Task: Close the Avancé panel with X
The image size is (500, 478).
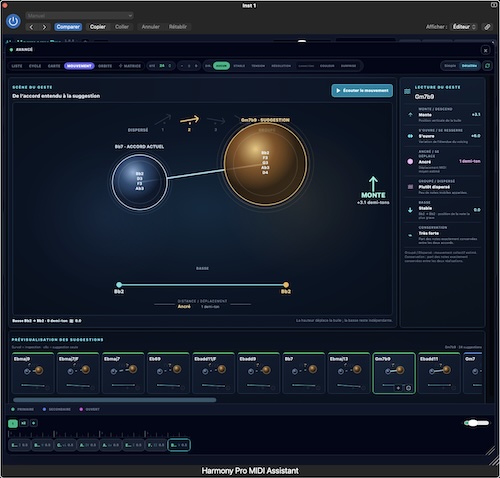Action: point(485,50)
